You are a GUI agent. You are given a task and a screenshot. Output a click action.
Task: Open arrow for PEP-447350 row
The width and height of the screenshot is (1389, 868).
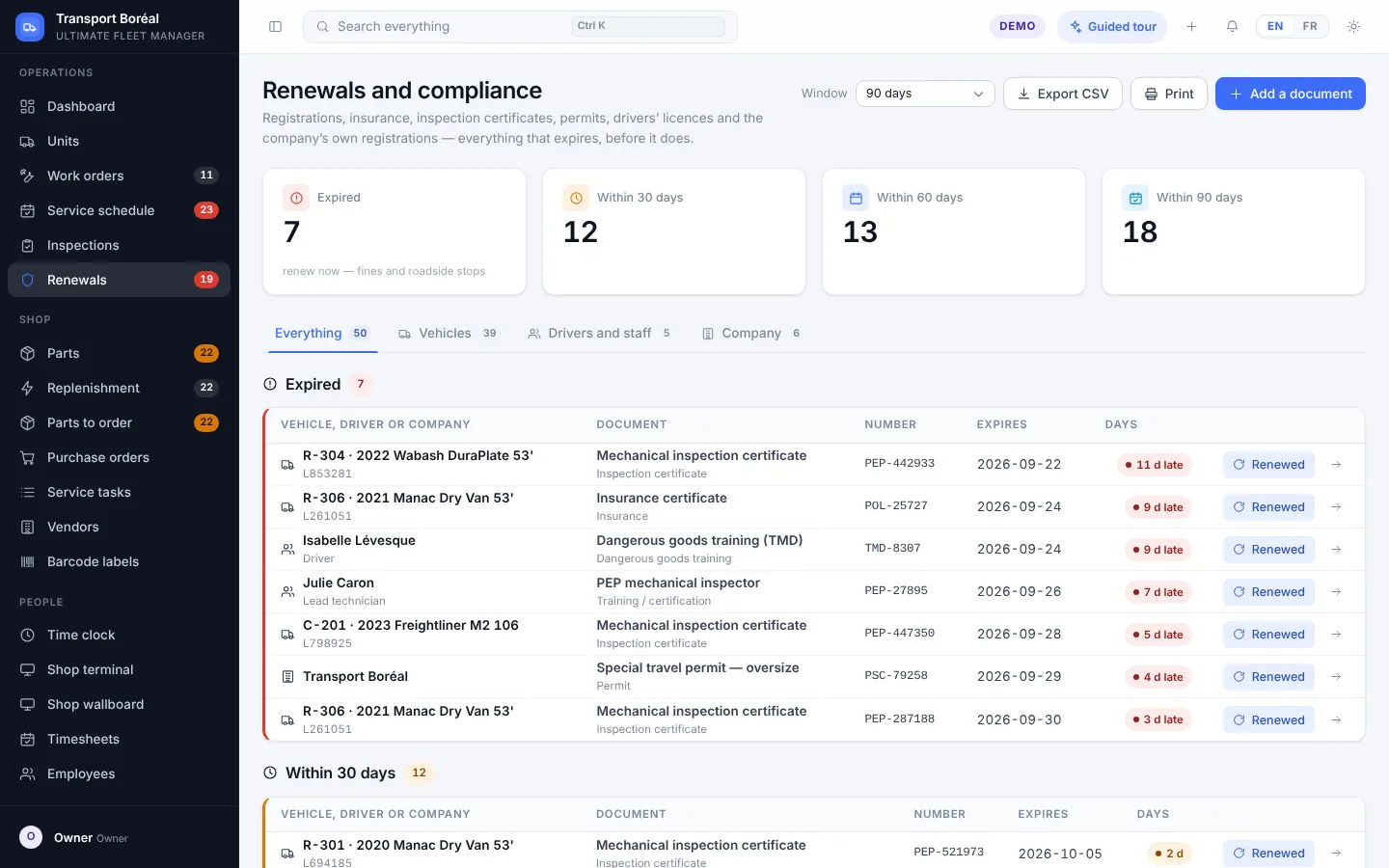(x=1336, y=635)
